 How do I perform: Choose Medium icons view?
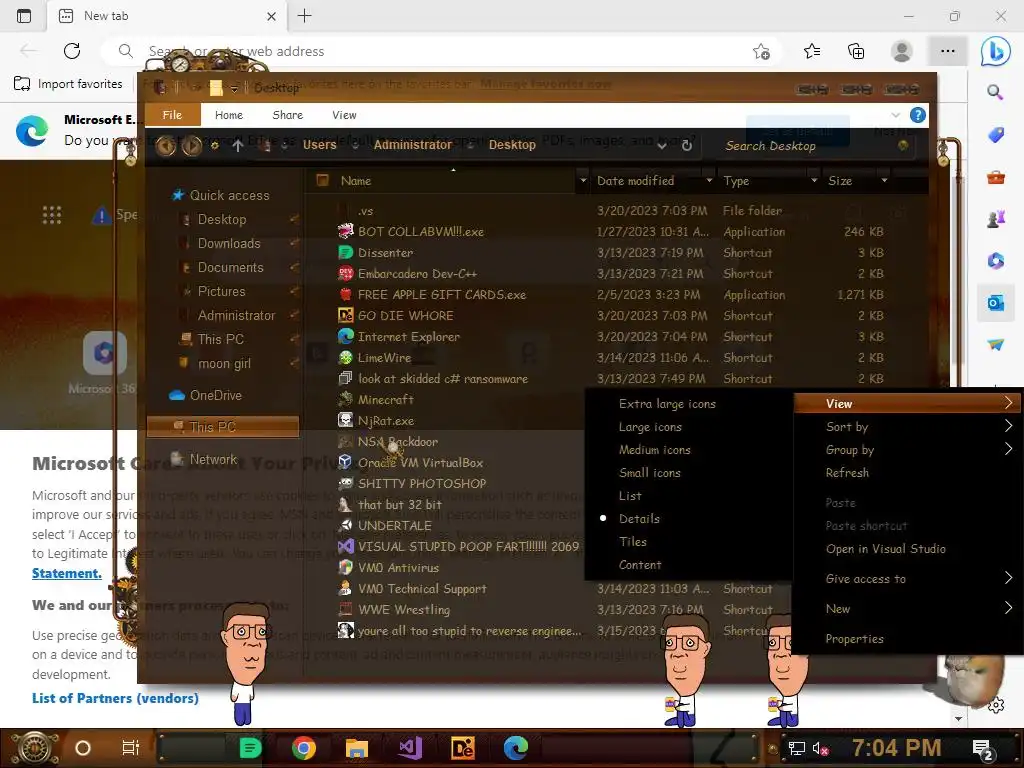(x=654, y=450)
